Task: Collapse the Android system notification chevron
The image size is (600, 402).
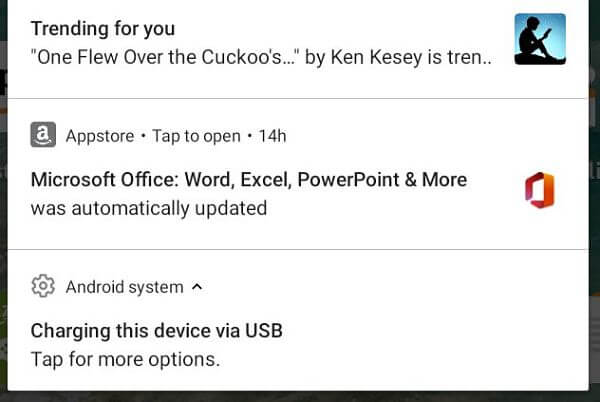Action: 197,287
